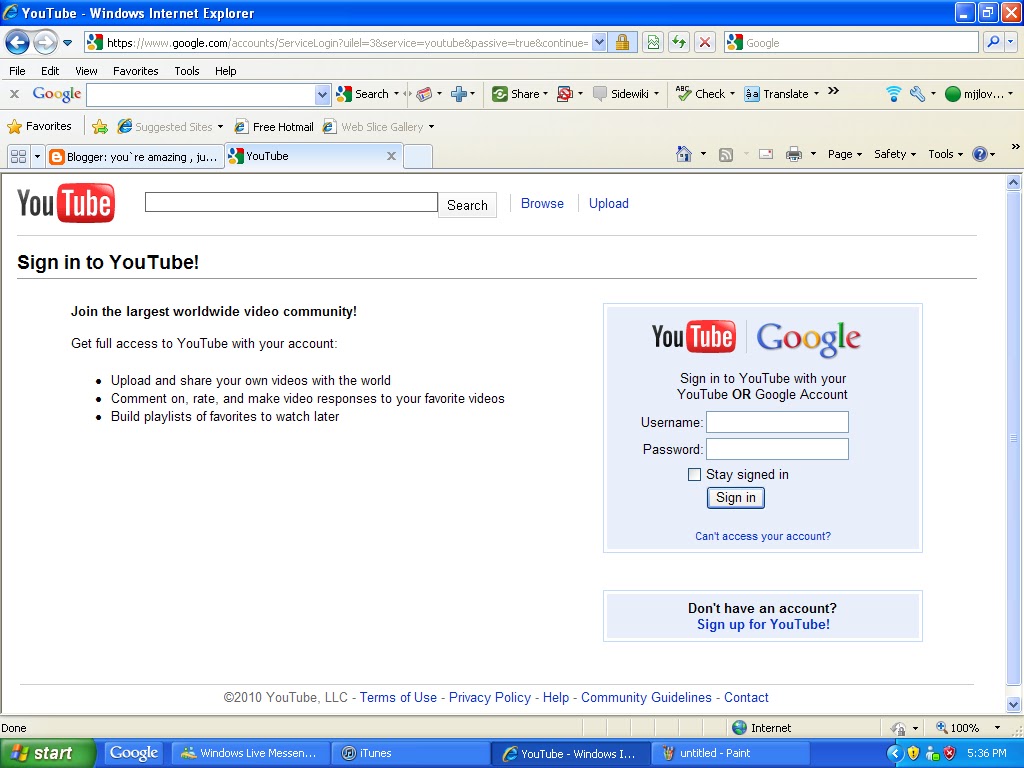Click in the Username input field
Screen dimensions: 1024x768
[x=777, y=422]
